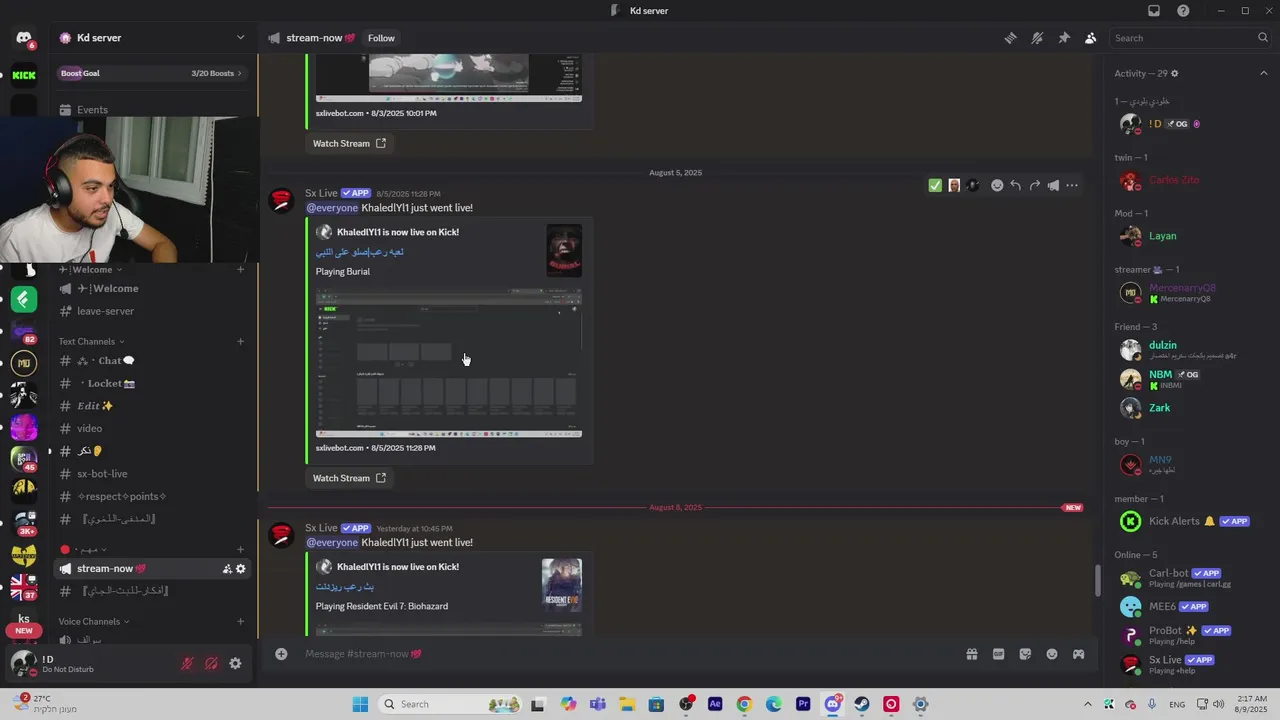
Task: Open the Help question mark icon
Action: pyautogui.click(x=1183, y=11)
